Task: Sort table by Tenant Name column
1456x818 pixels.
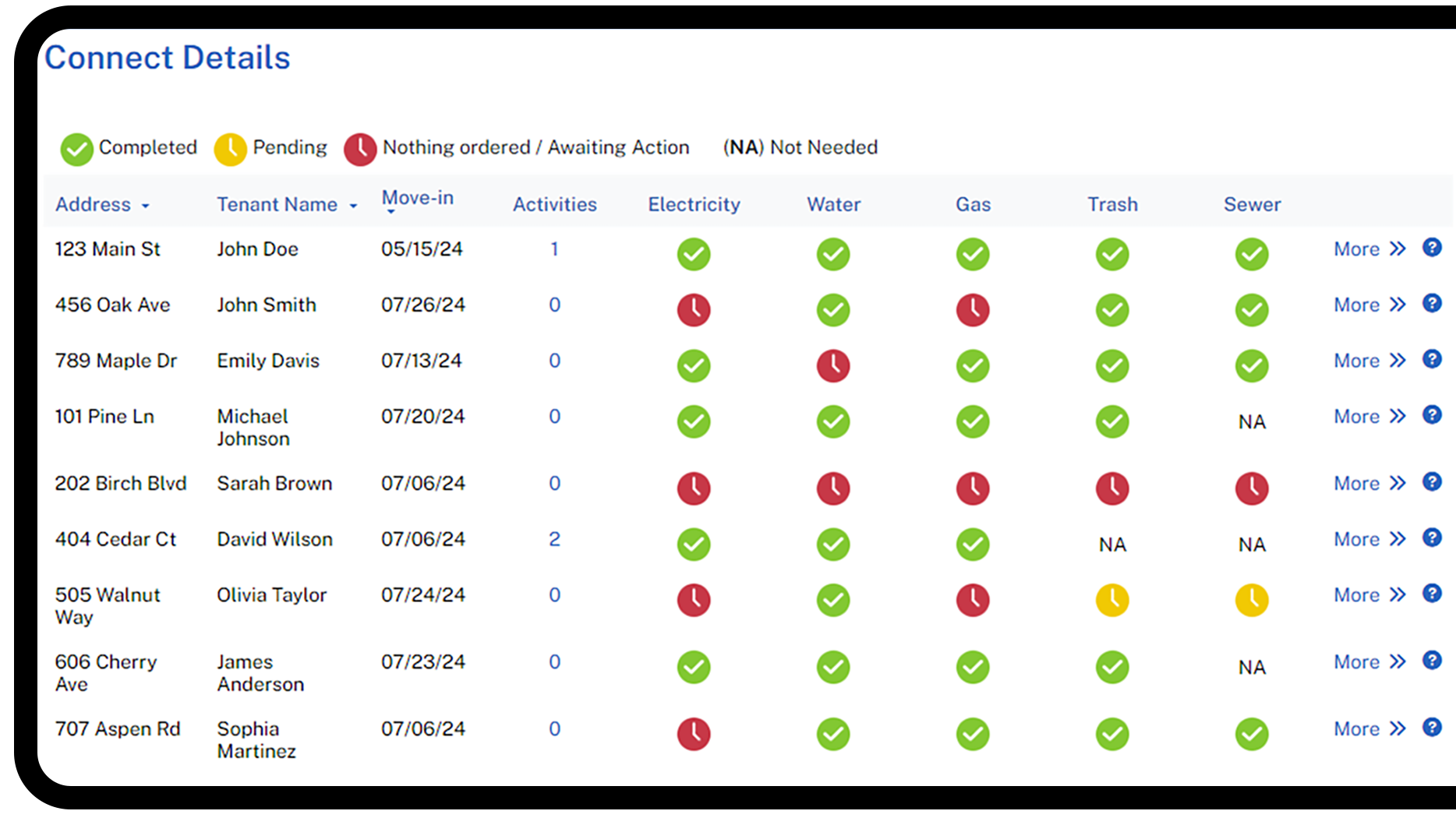Action: 287,204
